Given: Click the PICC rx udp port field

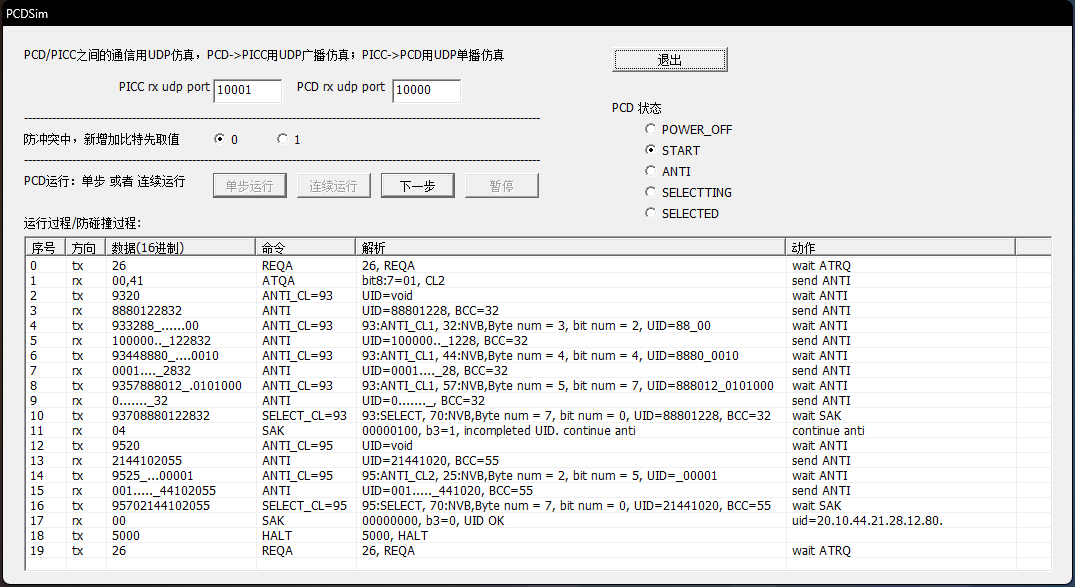Looking at the screenshot, I should click(247, 91).
